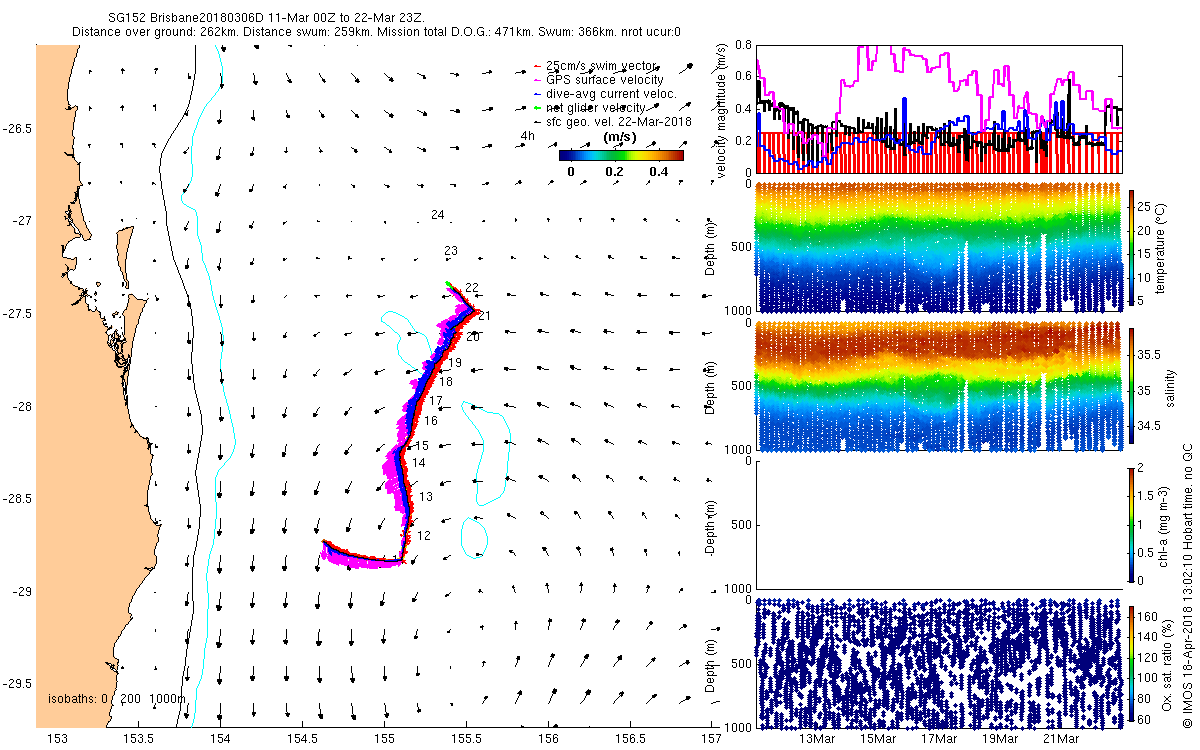1200x750 pixels.
Task: Click day marker 22 on glider track
Action: tap(472, 288)
